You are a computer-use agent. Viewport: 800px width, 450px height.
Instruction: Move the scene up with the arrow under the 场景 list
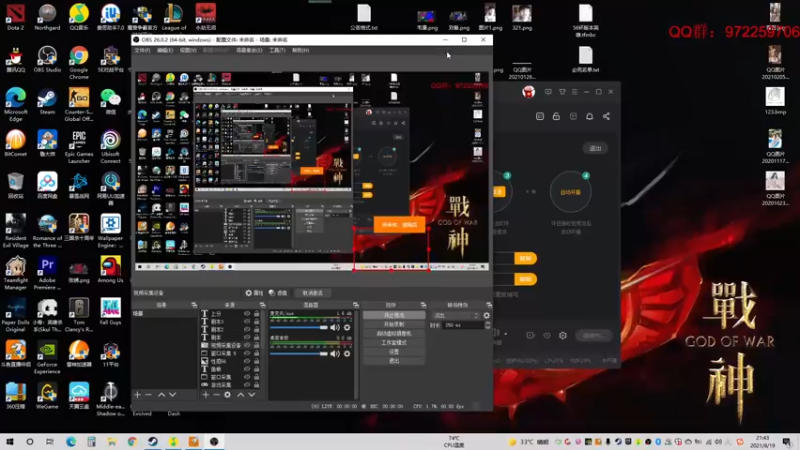[161, 394]
